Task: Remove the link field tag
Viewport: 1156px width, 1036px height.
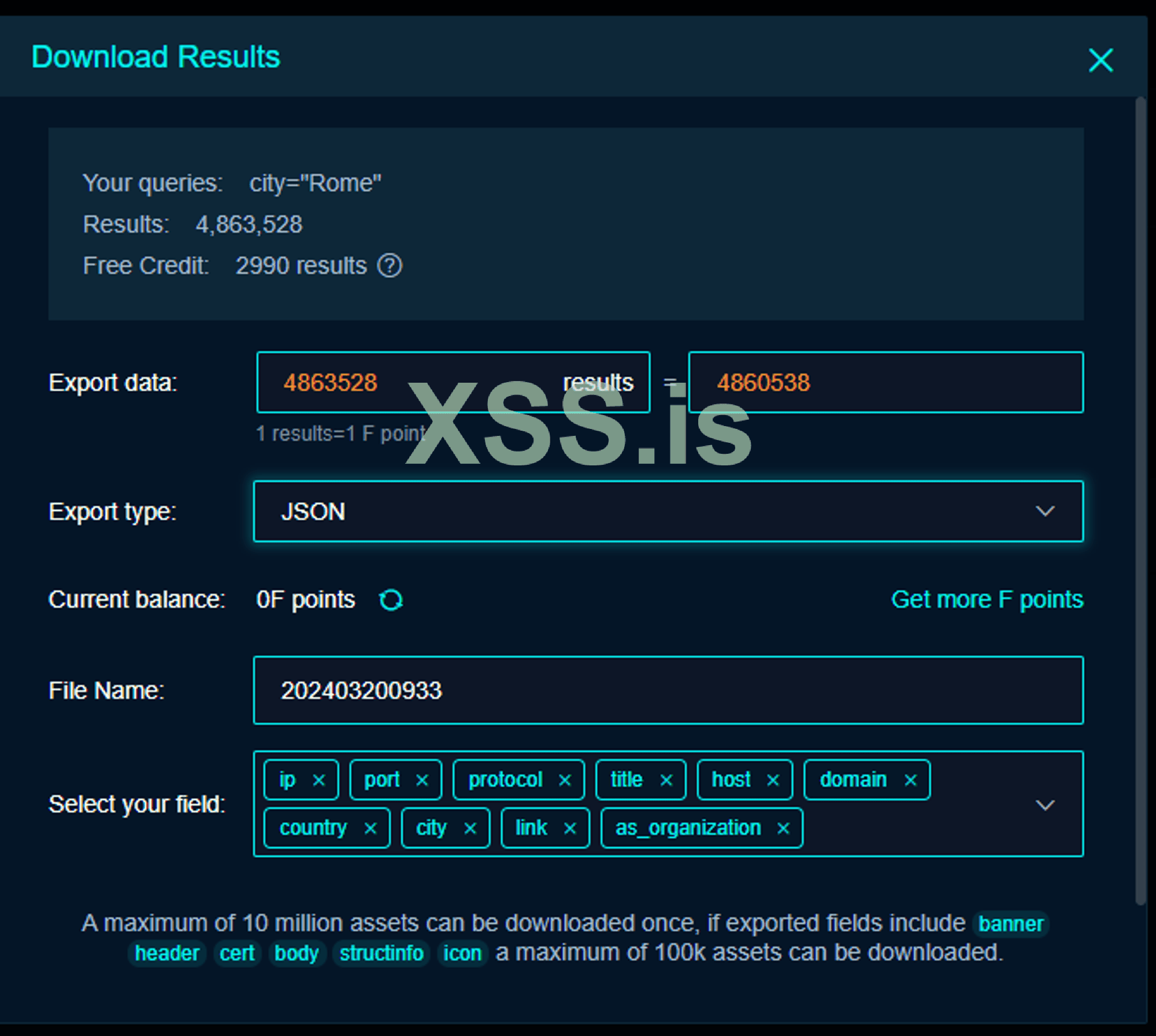Action: point(570,828)
